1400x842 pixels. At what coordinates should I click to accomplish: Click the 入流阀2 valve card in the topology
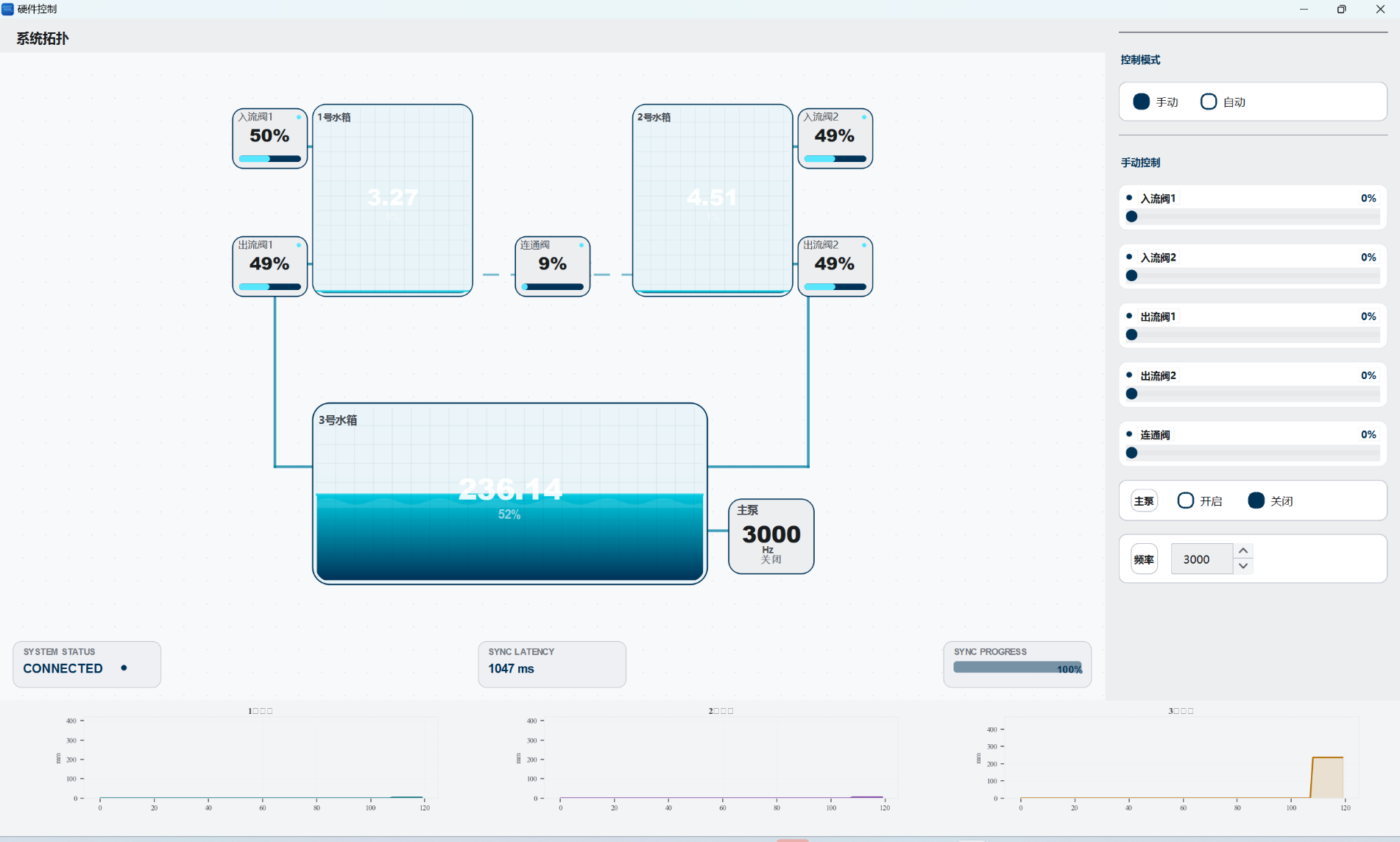click(x=835, y=138)
